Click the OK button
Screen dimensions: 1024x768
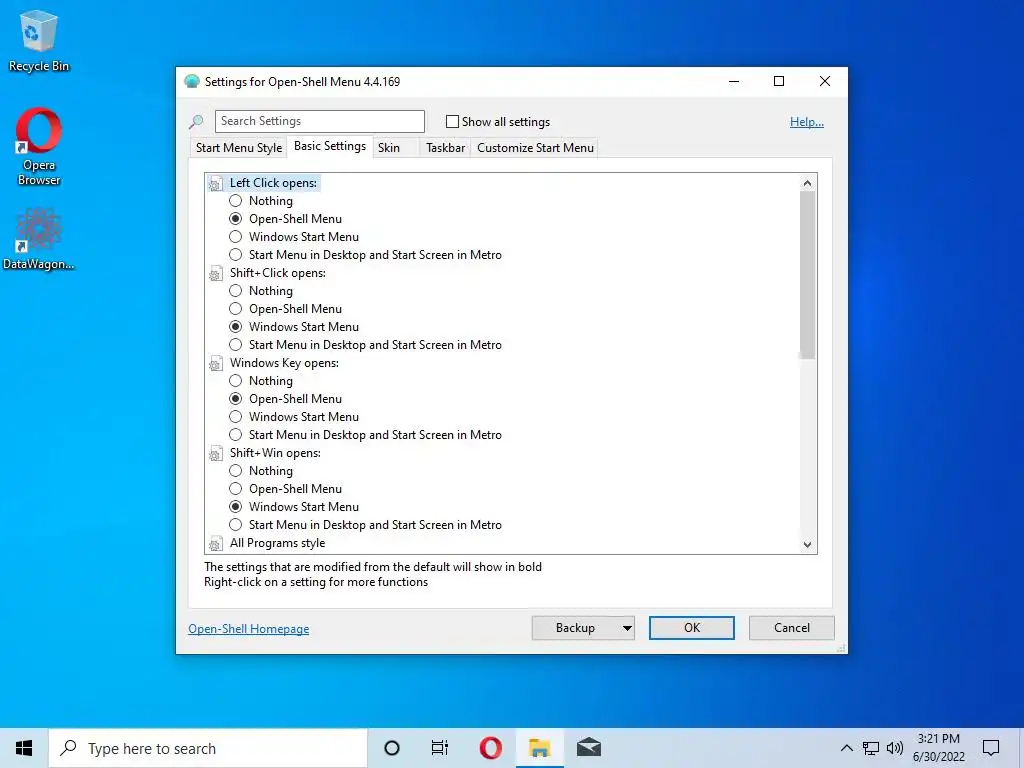tap(692, 628)
